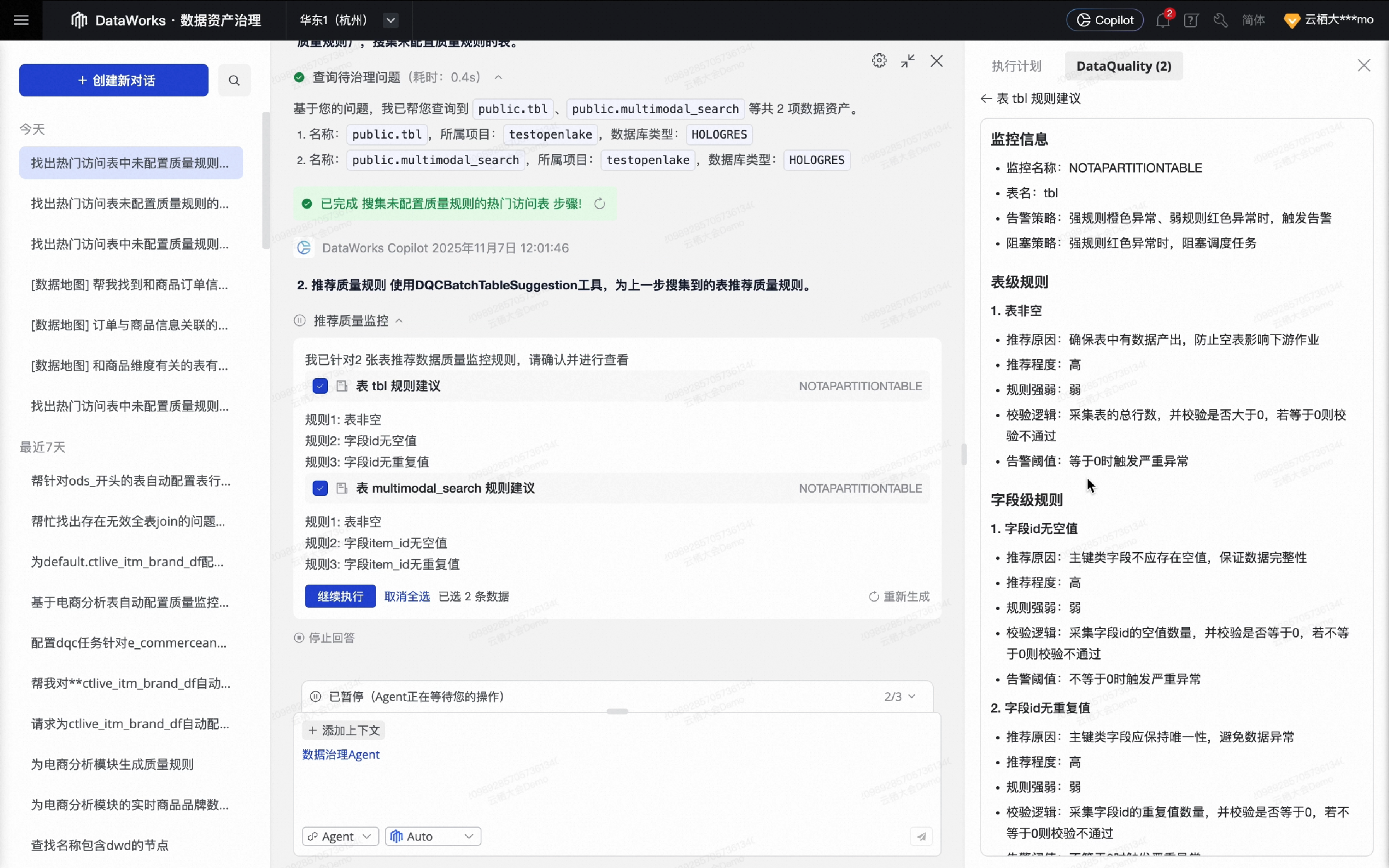Uncheck the 表 tbl 规则建议 checkbox
The height and width of the screenshot is (868, 1389).
pyautogui.click(x=320, y=386)
